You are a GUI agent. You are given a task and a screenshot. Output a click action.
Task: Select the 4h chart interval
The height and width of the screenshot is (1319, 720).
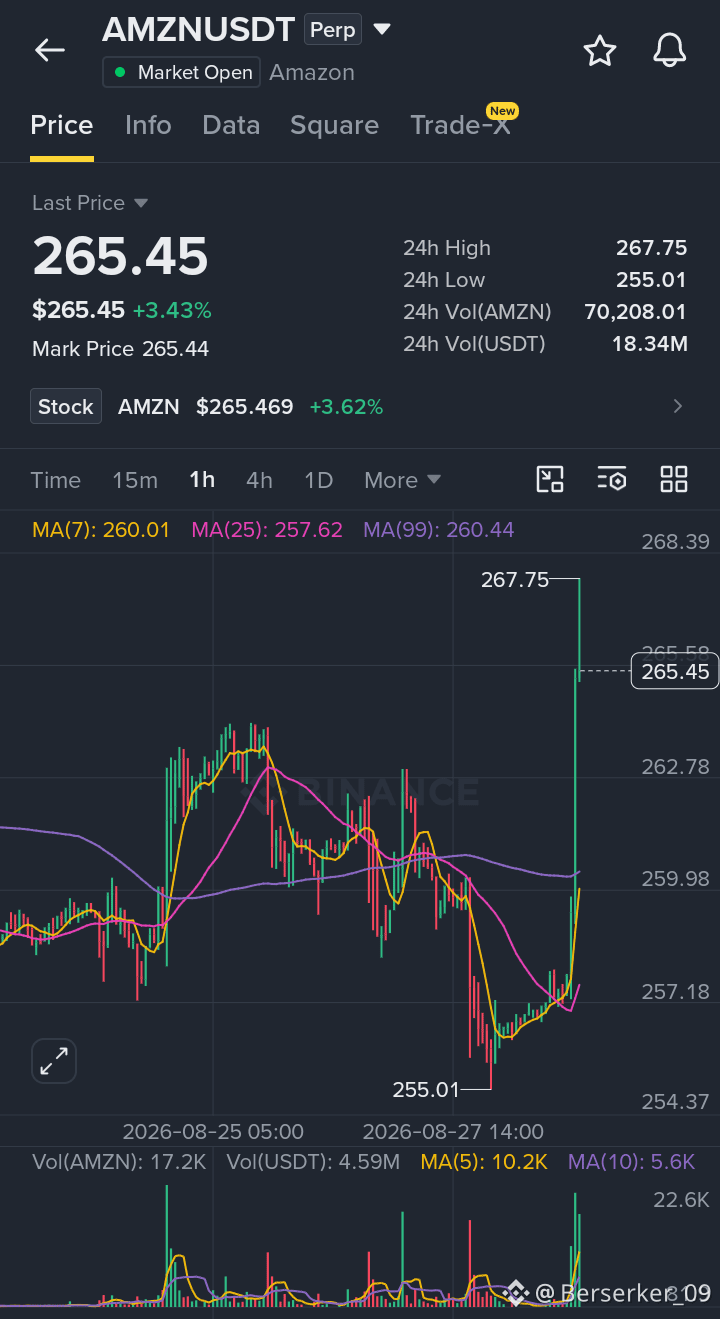point(259,480)
